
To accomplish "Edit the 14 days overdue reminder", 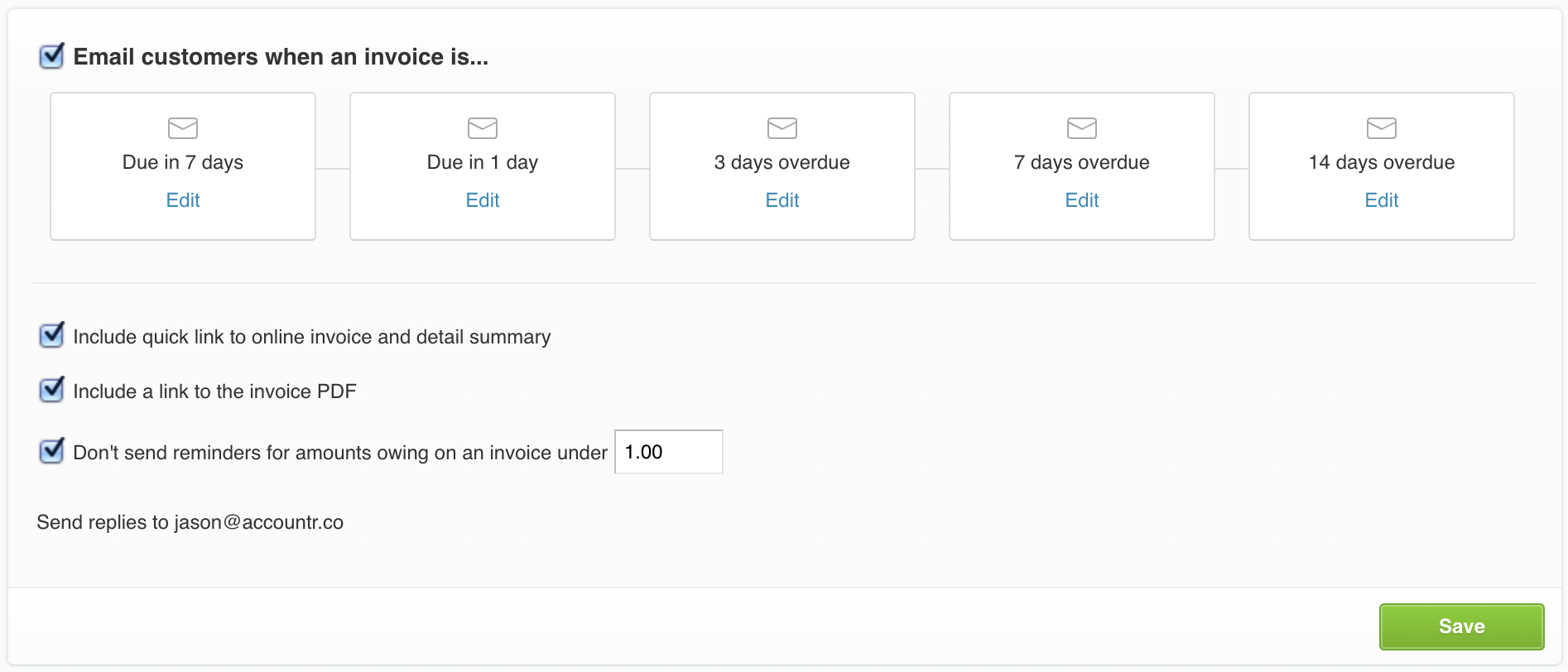I will coord(1382,200).
